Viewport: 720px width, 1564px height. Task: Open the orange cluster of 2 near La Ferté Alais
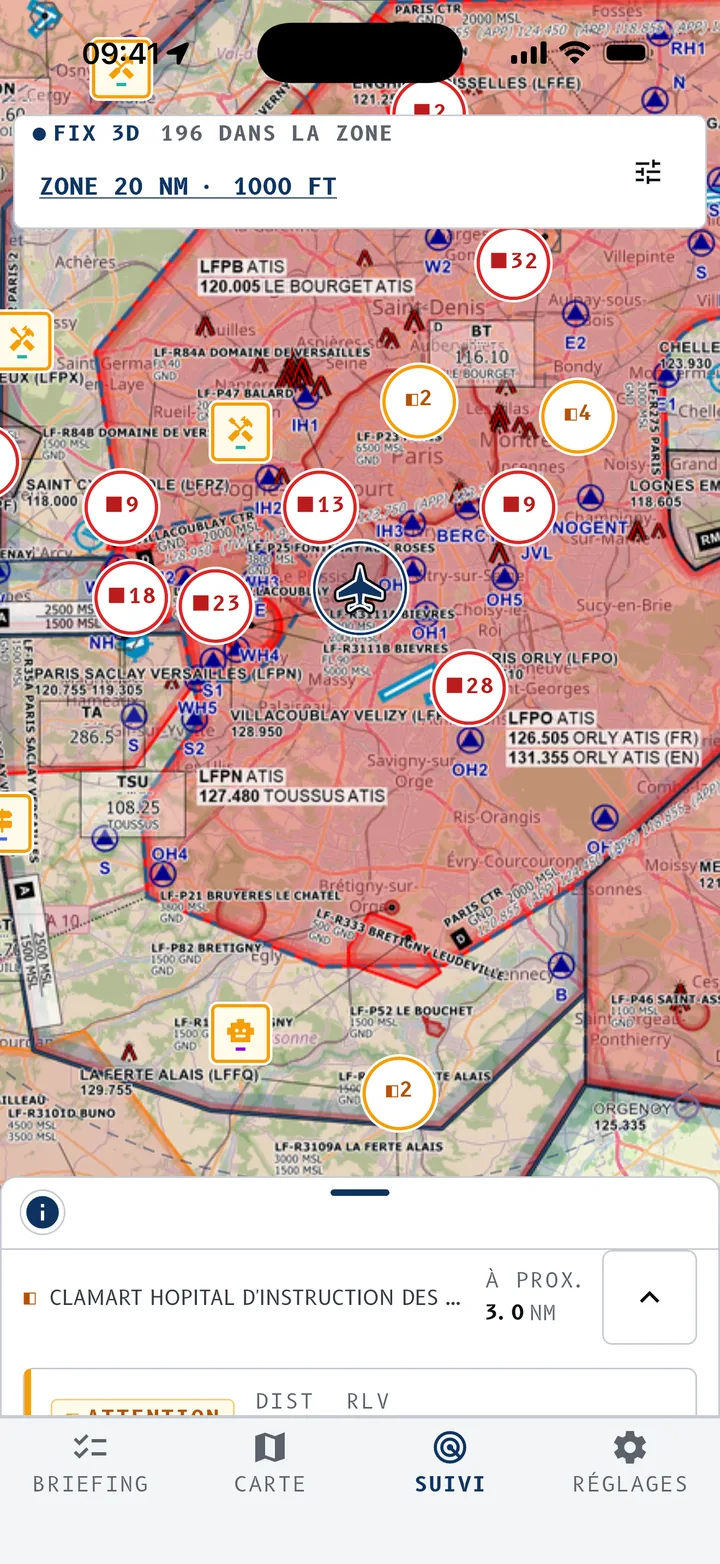click(399, 1092)
